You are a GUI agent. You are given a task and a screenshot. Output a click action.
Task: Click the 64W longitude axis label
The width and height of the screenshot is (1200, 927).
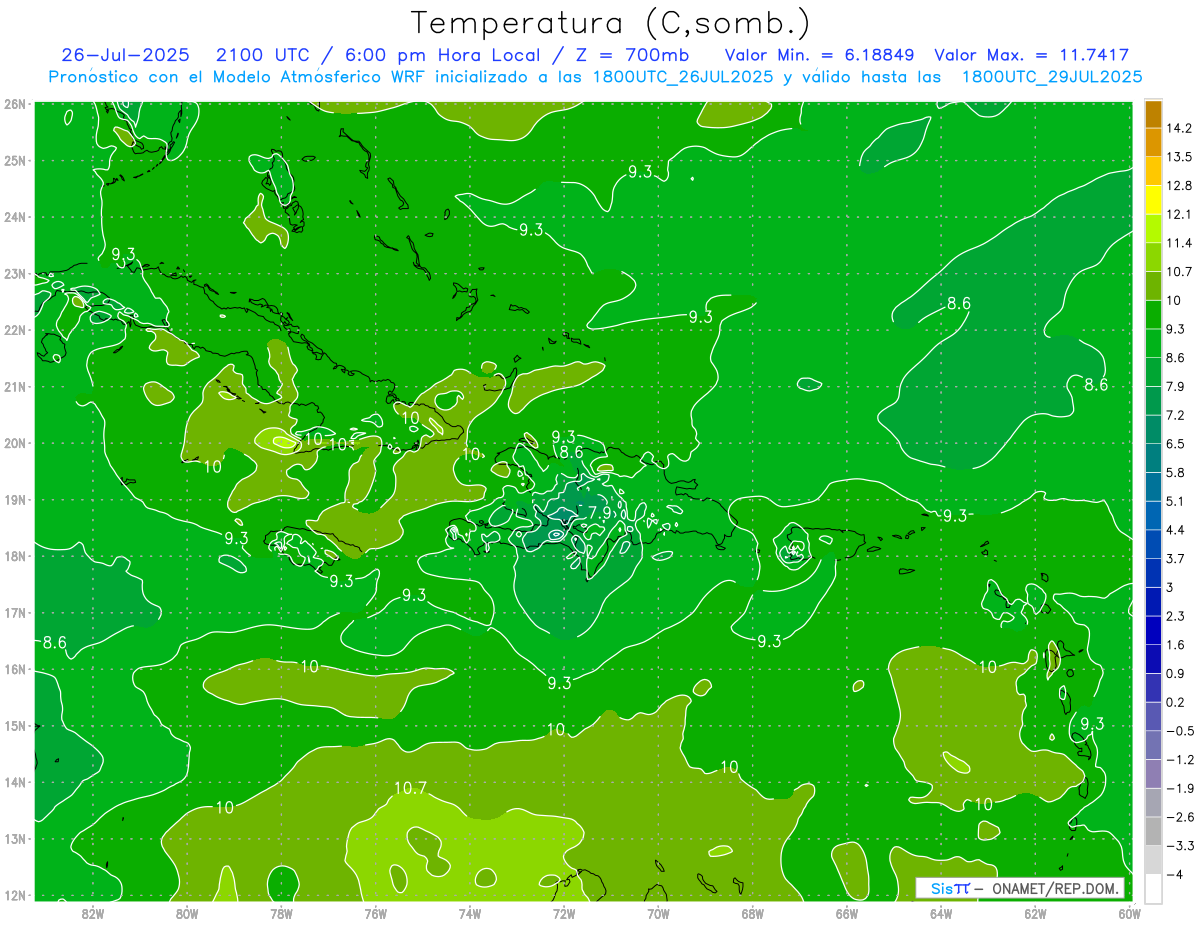941,913
